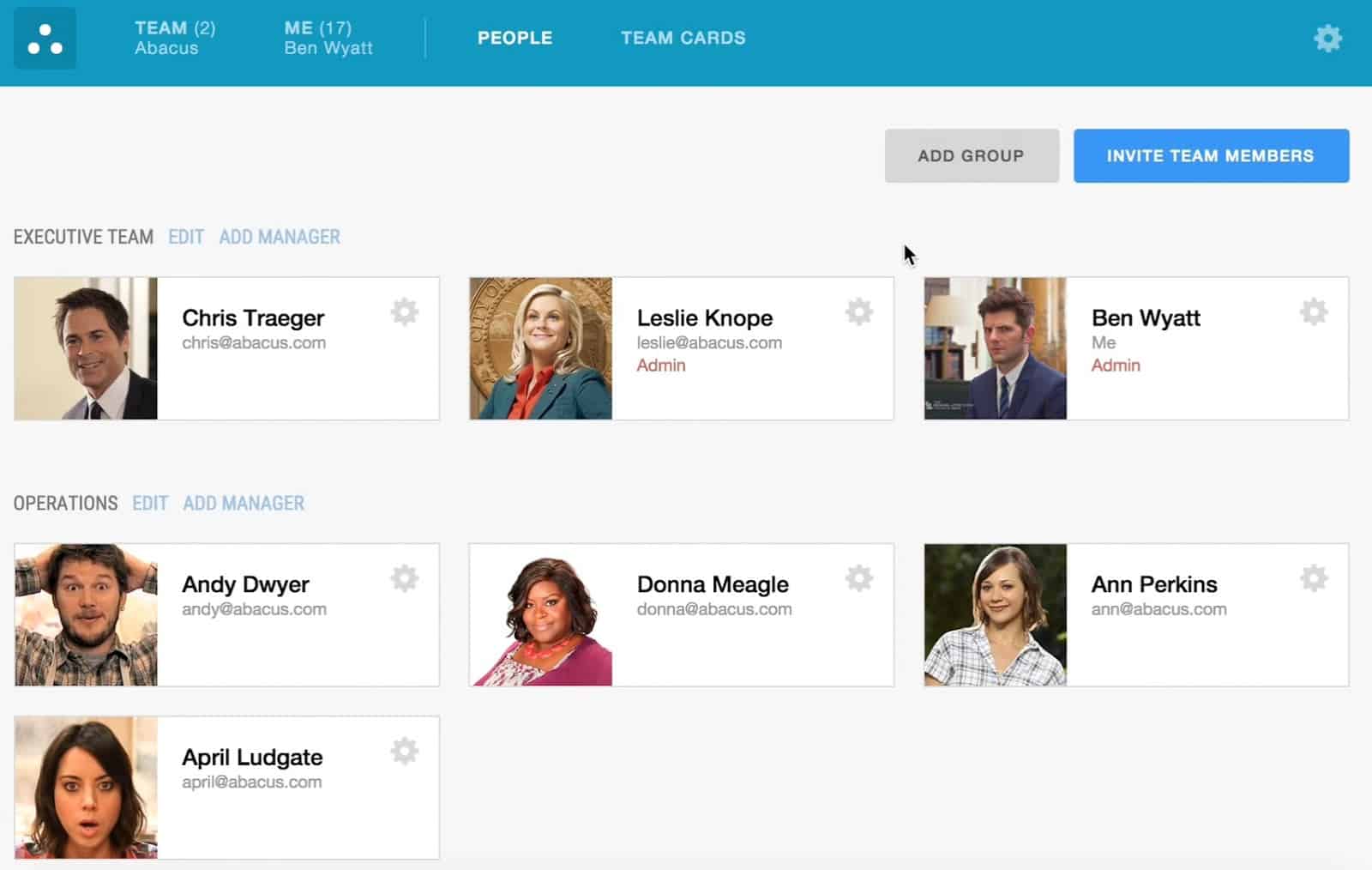Open the settings gear in top bar

(1327, 38)
